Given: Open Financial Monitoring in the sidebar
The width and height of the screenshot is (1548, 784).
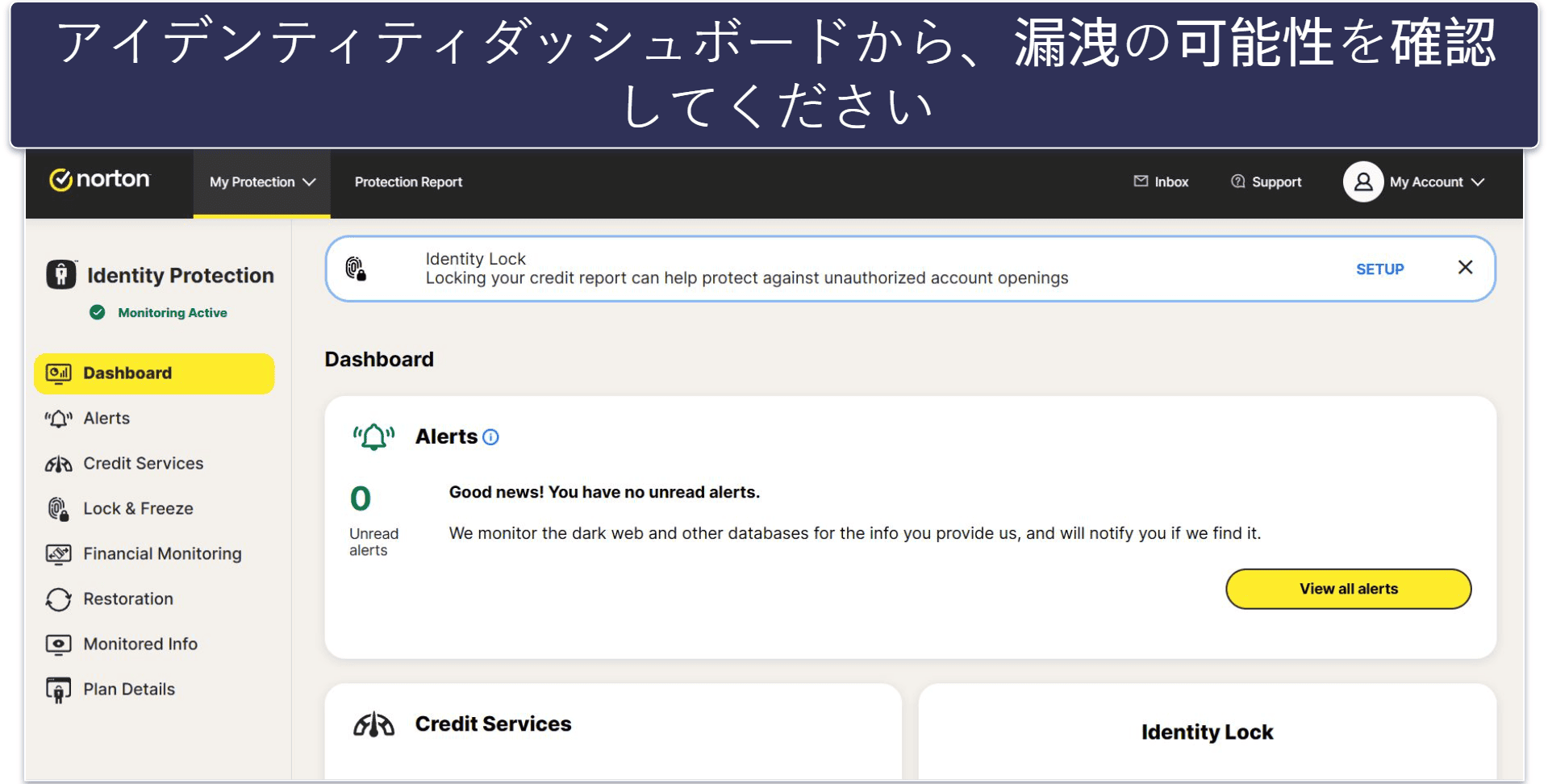Looking at the screenshot, I should 162,553.
